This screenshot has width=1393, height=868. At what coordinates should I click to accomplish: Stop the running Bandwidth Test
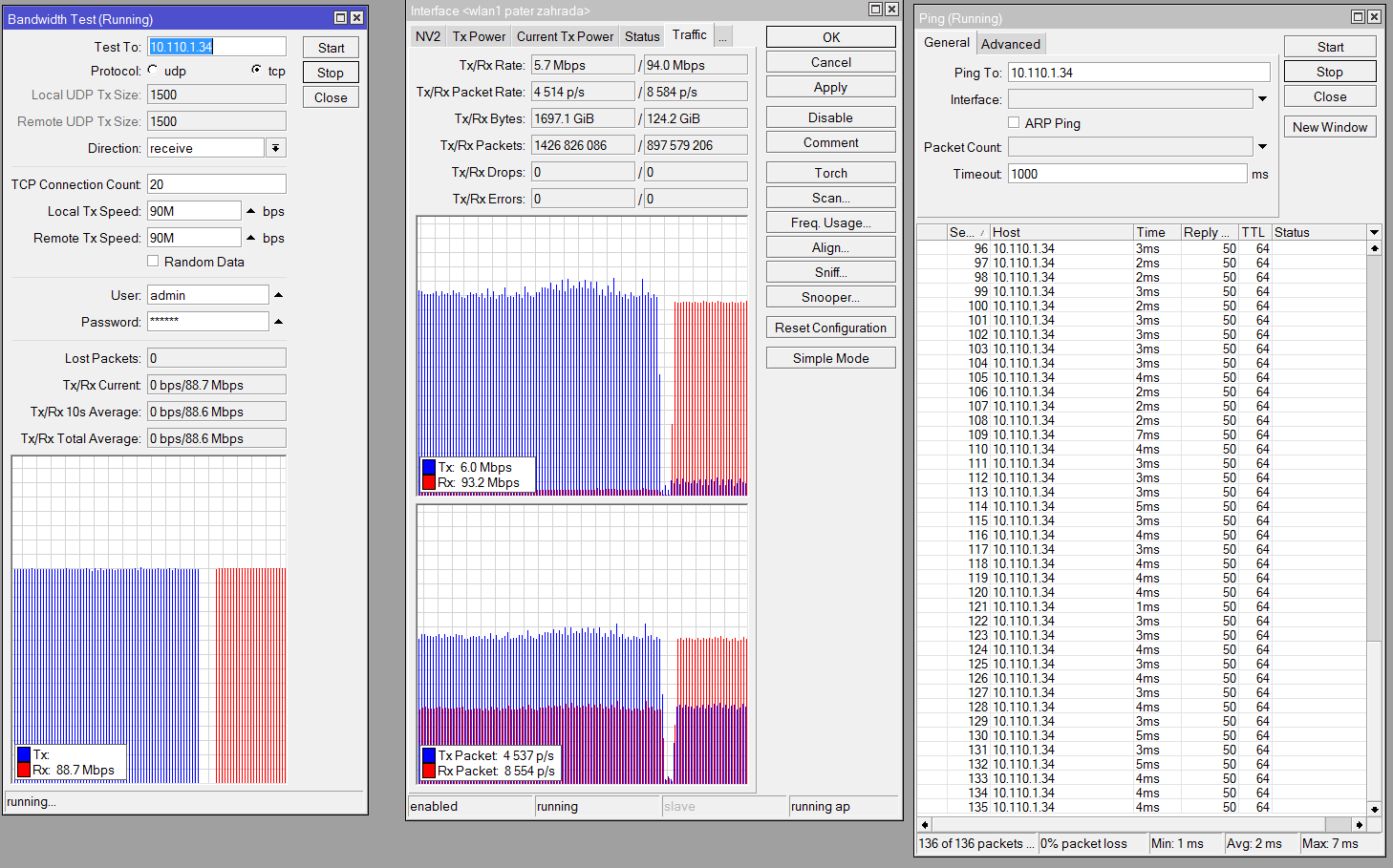pos(331,73)
